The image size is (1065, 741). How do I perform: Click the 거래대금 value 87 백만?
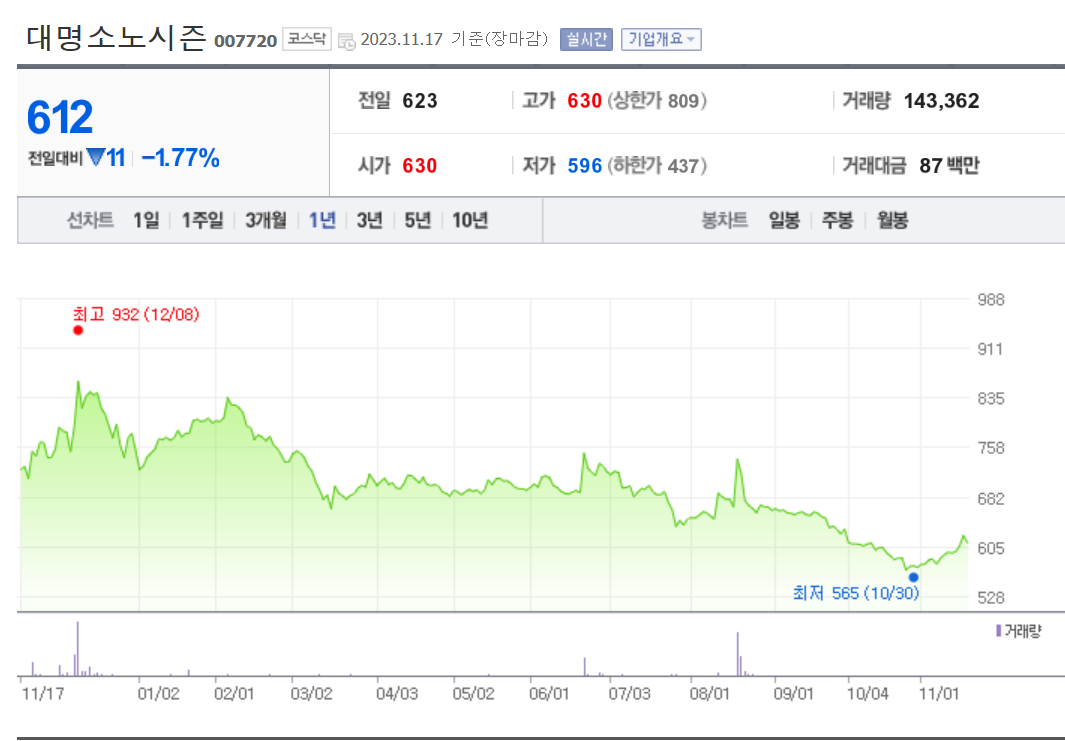coord(950,166)
